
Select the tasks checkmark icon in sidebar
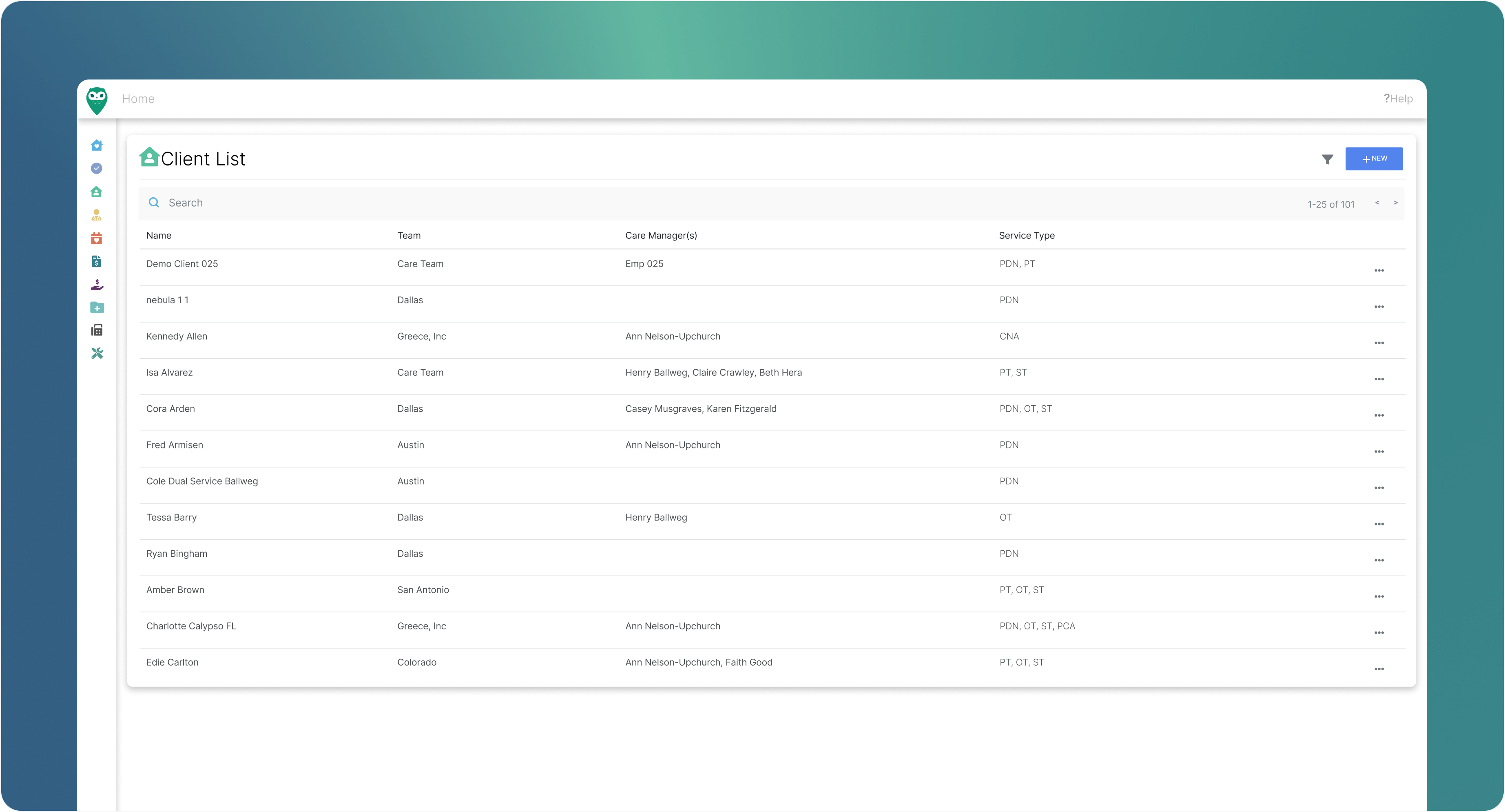click(x=96, y=168)
